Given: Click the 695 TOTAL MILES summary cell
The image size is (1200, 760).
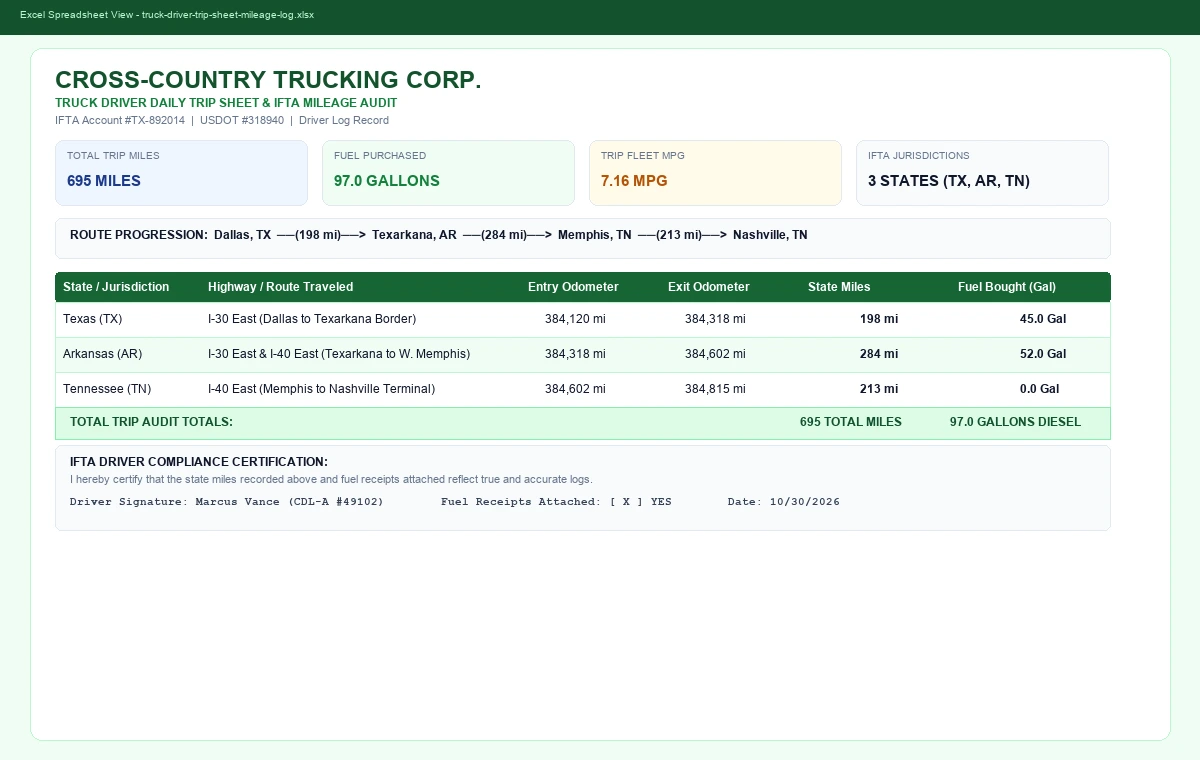Looking at the screenshot, I should 851,422.
